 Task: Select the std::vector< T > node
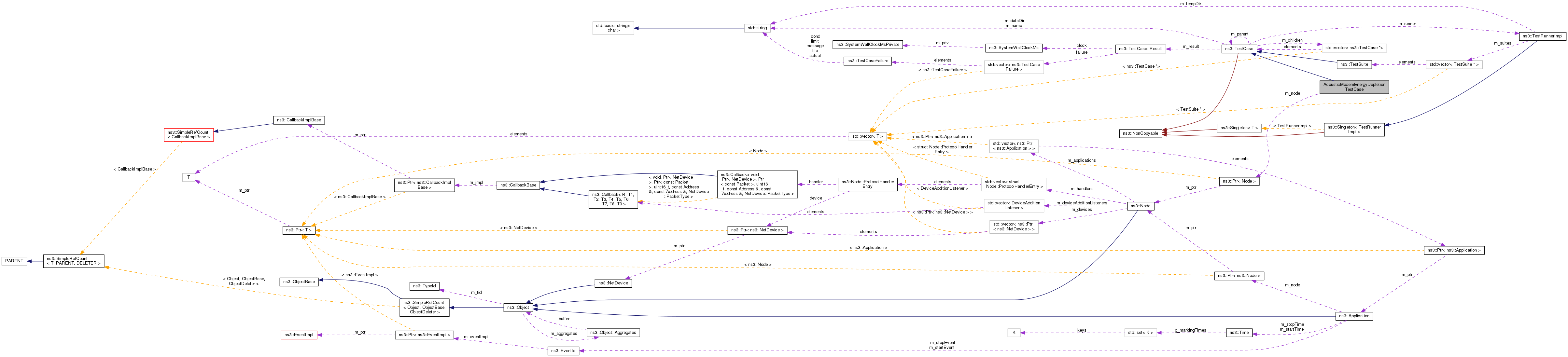867,136
